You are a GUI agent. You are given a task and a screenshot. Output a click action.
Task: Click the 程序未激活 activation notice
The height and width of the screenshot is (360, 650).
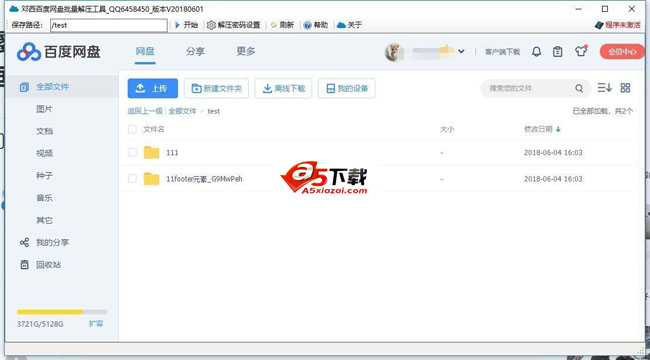(x=618, y=25)
